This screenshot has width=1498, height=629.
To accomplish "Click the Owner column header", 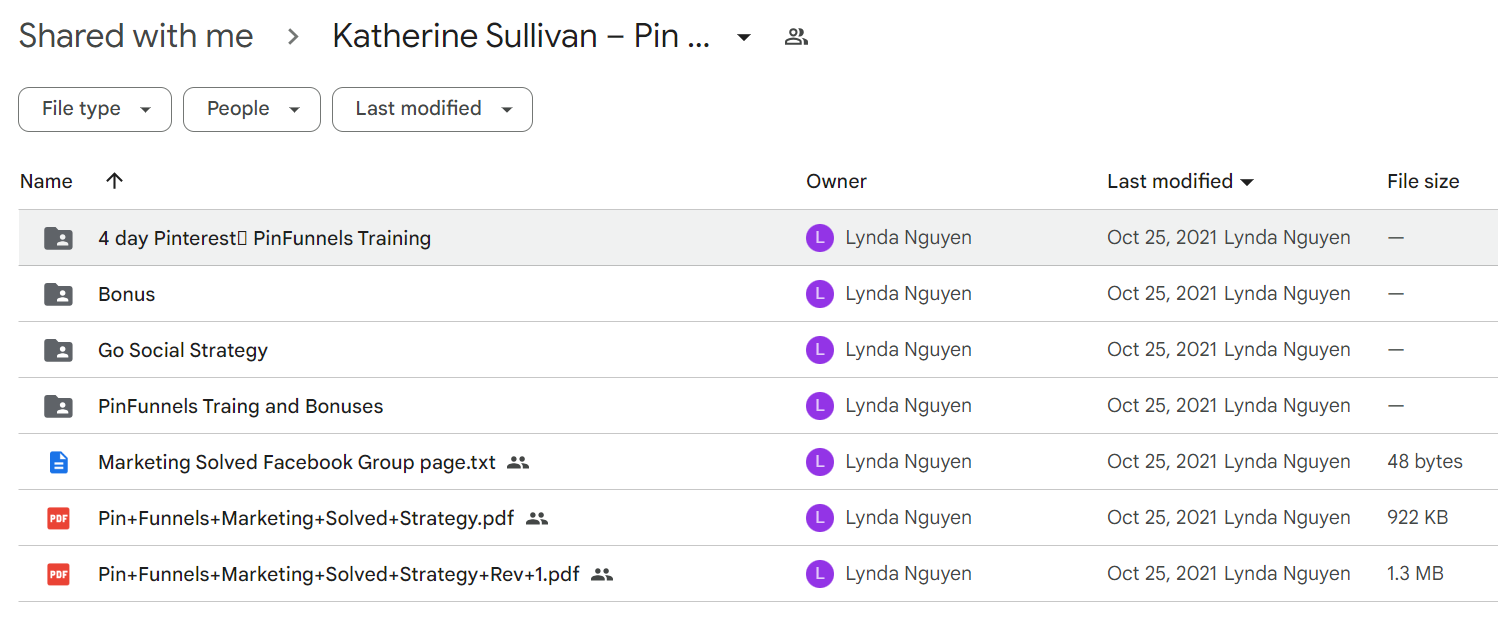I will pyautogui.click(x=836, y=181).
